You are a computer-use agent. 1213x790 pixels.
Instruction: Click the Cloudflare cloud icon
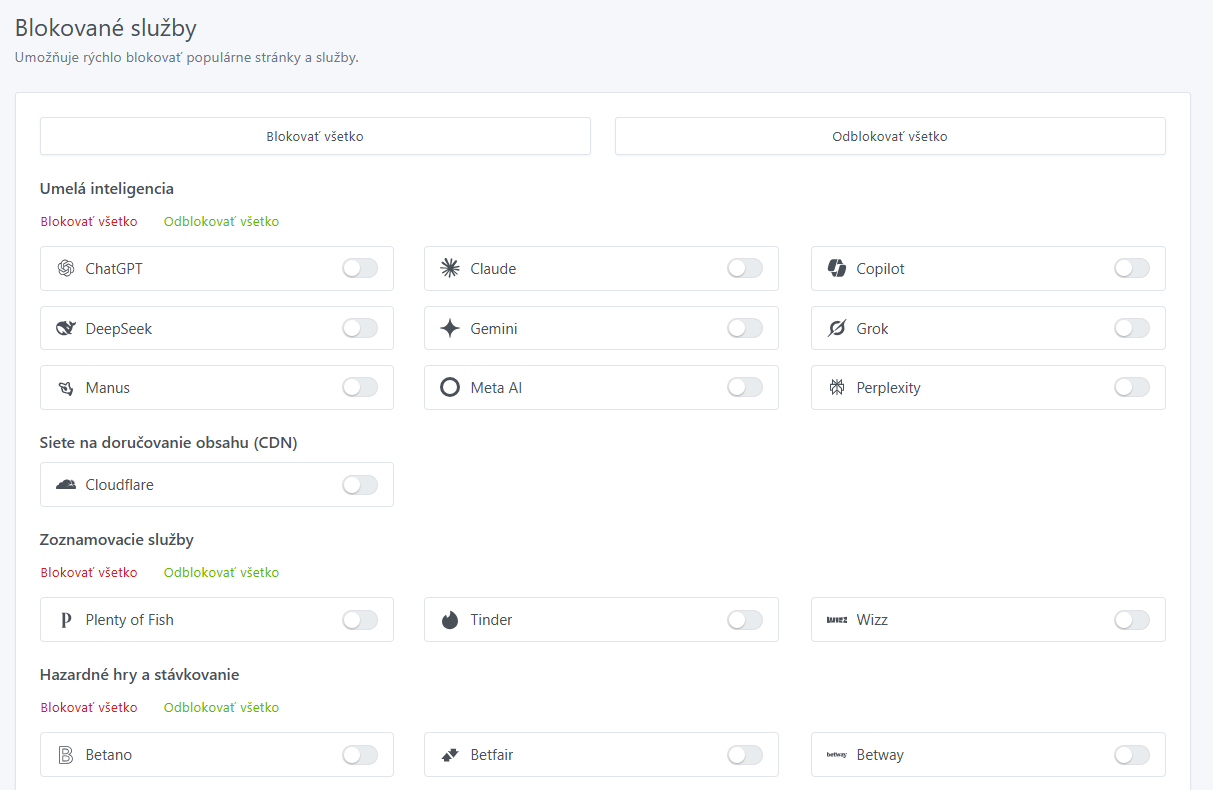click(66, 484)
